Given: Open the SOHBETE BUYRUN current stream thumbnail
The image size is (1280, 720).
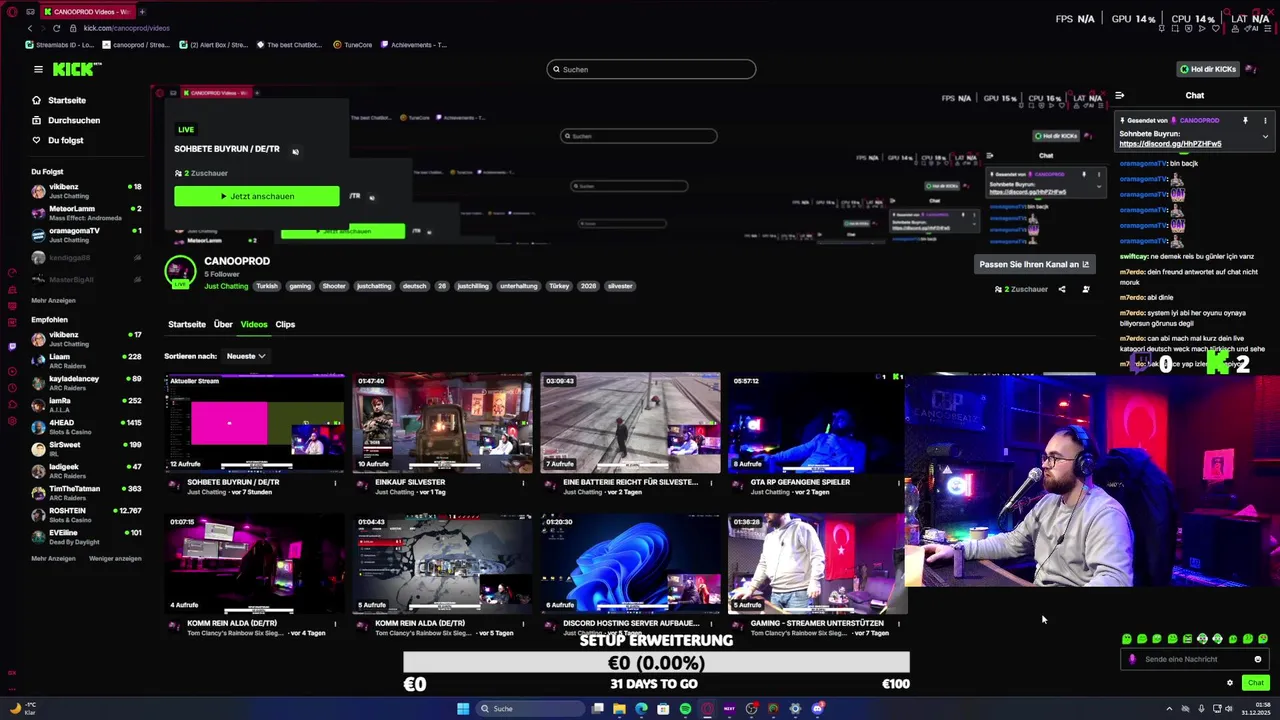Looking at the screenshot, I should [255, 423].
